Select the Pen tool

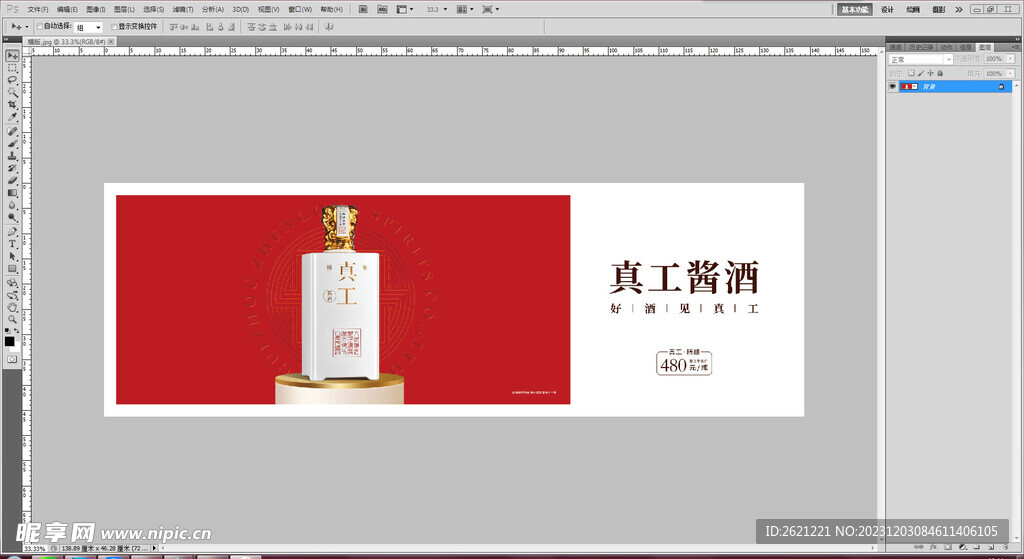coord(12,232)
